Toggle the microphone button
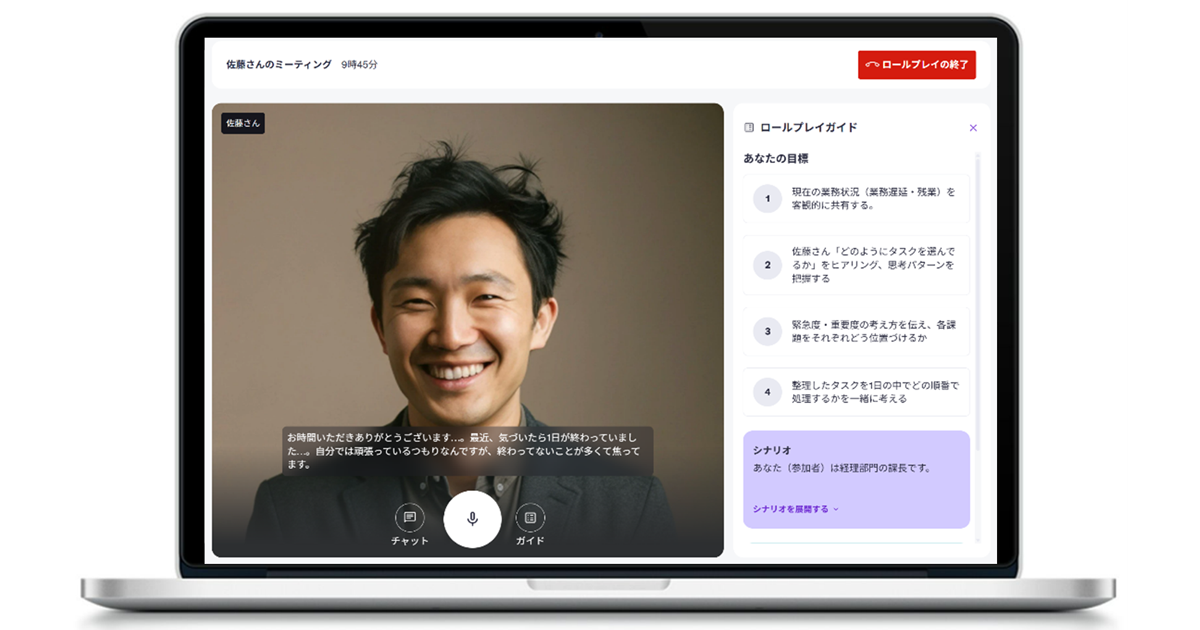Image resolution: width=1200 pixels, height=630 pixels. [472, 519]
